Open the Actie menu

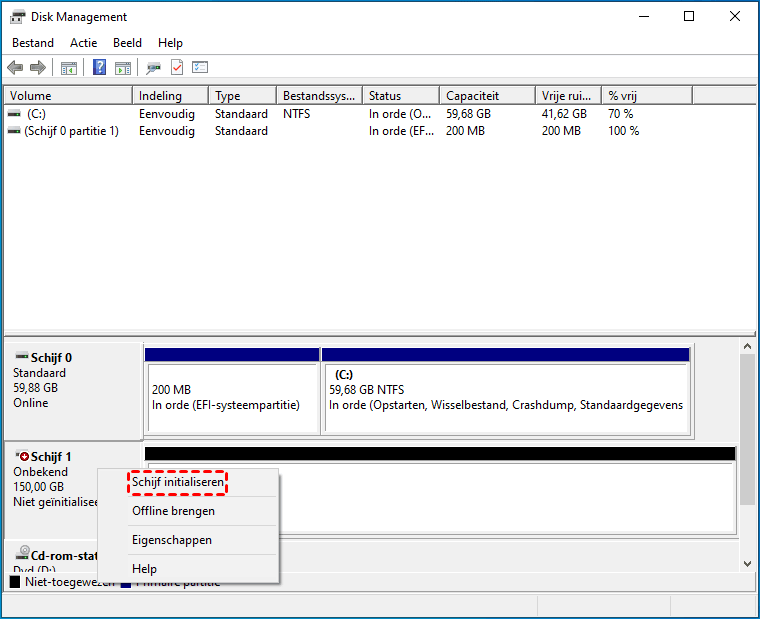(84, 43)
